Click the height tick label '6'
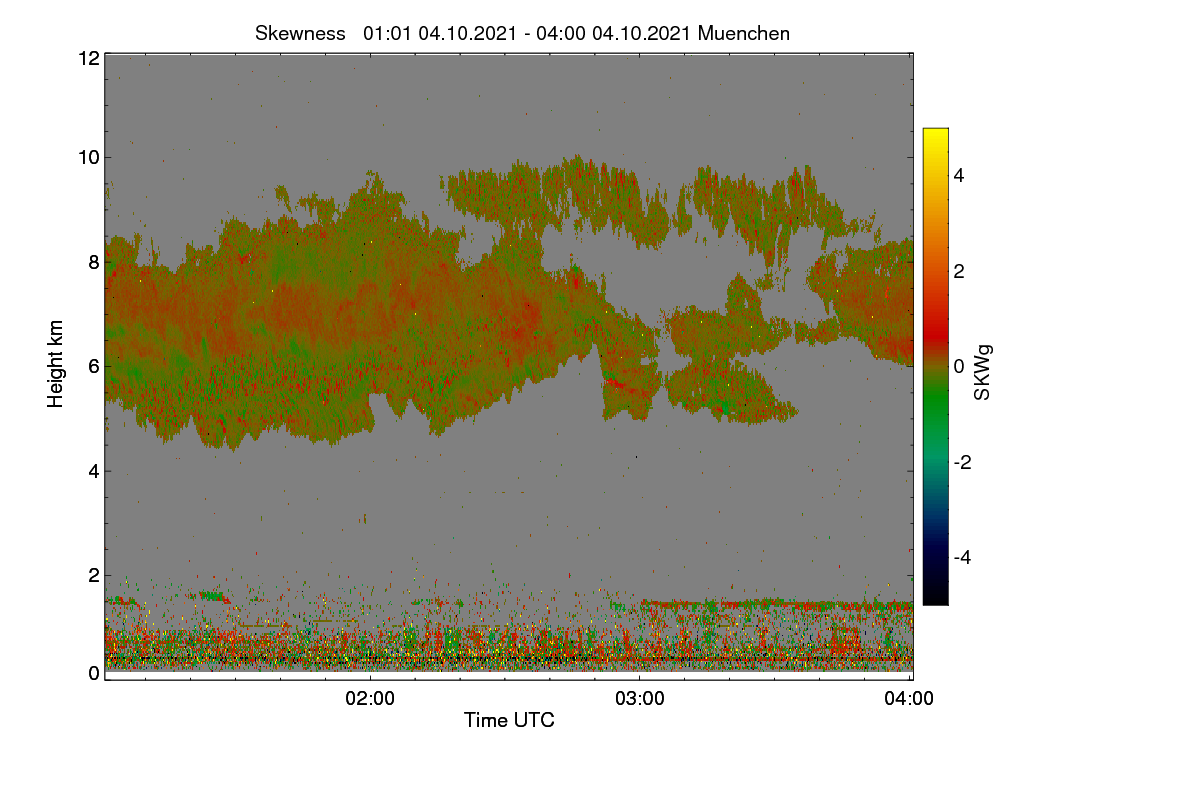This screenshot has height=800, width=1200. click(93, 367)
